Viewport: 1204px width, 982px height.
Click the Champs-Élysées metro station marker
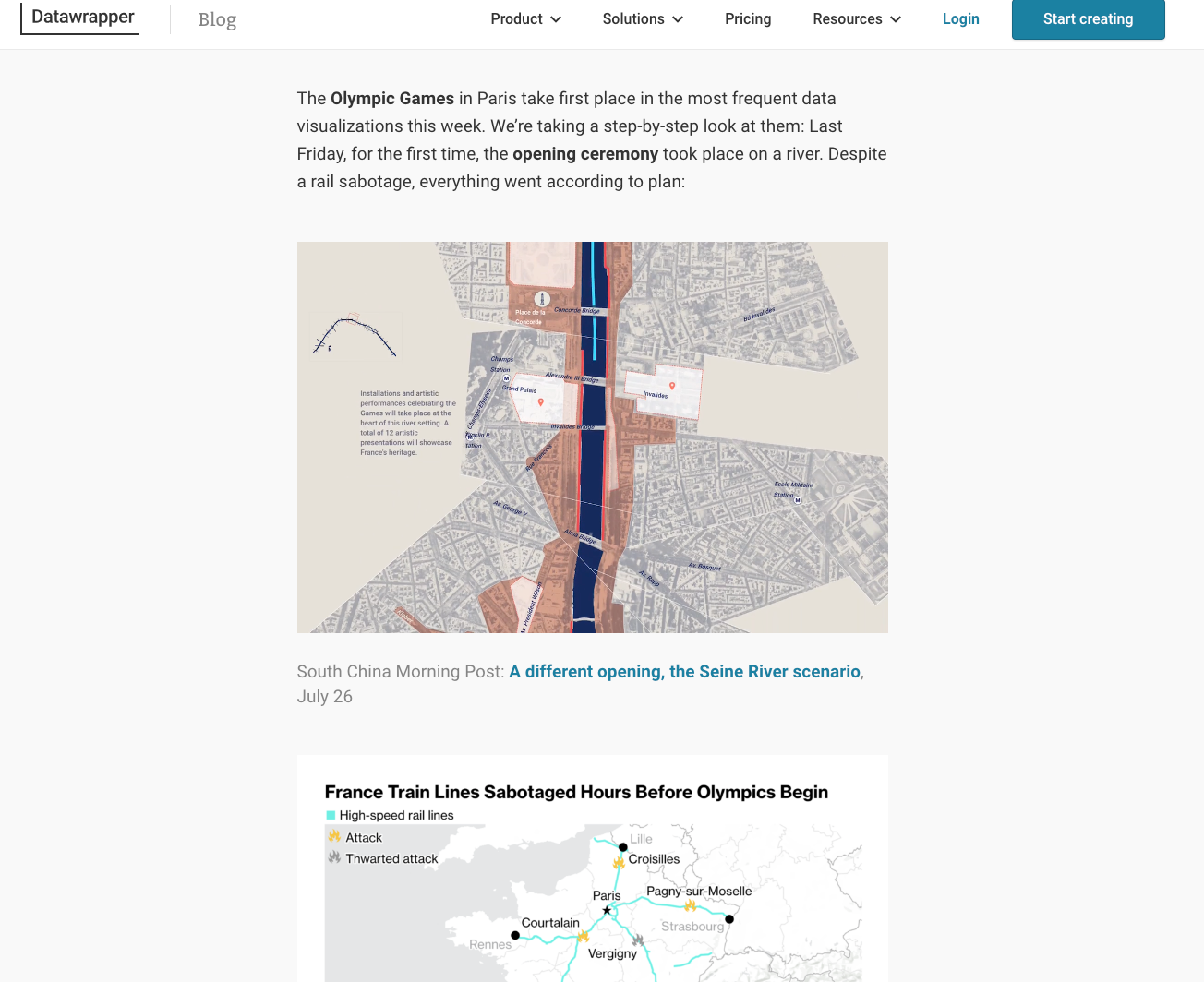506,378
